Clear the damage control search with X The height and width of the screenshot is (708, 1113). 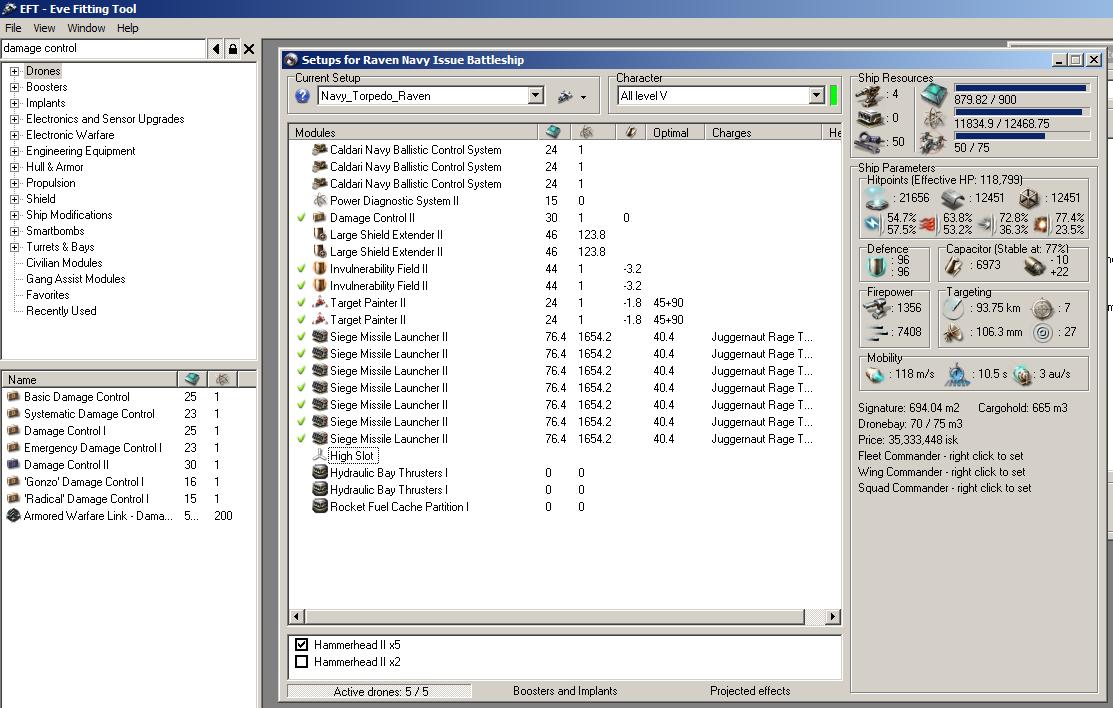click(x=249, y=49)
